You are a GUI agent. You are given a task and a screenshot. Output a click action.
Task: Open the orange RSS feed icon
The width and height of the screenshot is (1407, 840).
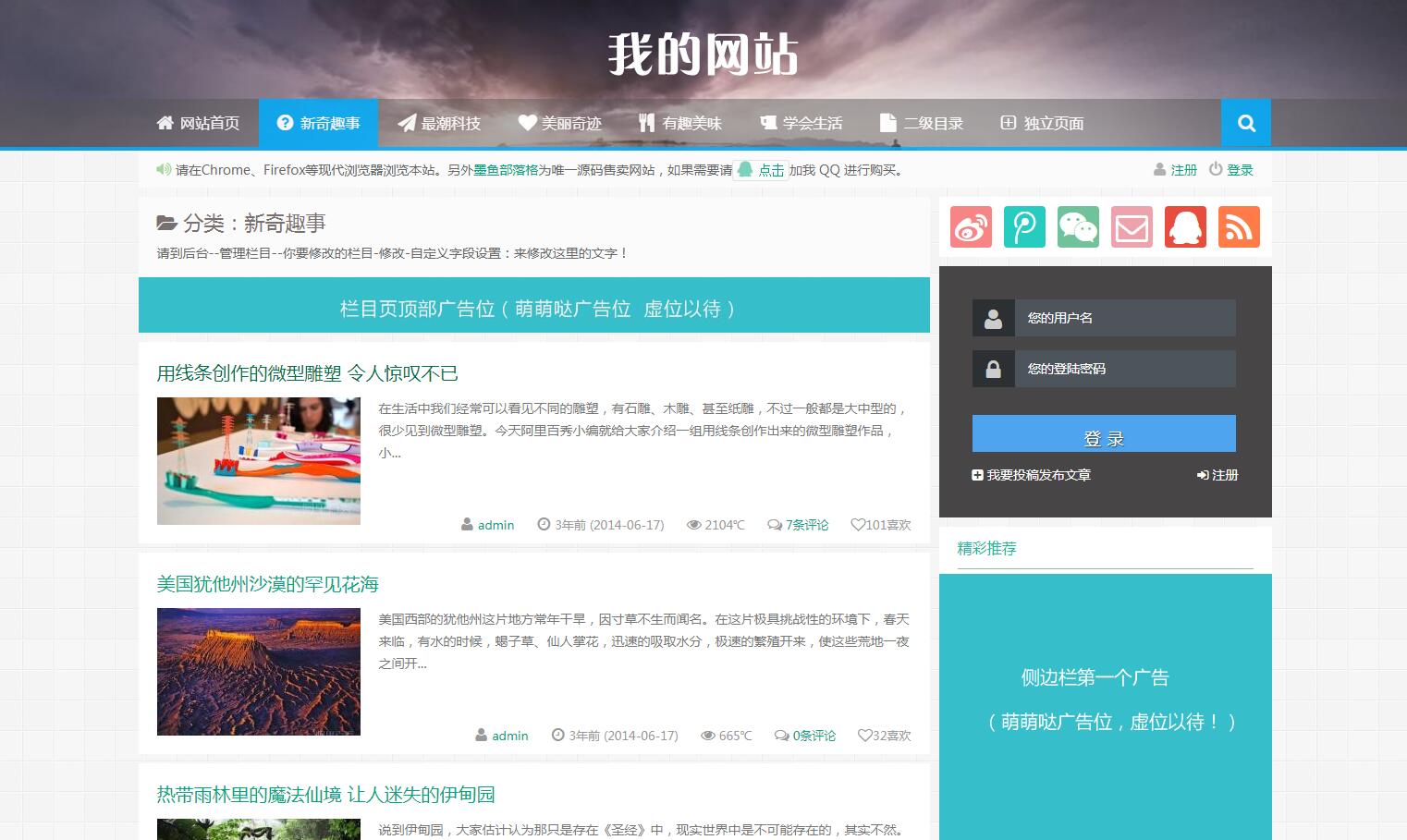pyautogui.click(x=1239, y=226)
